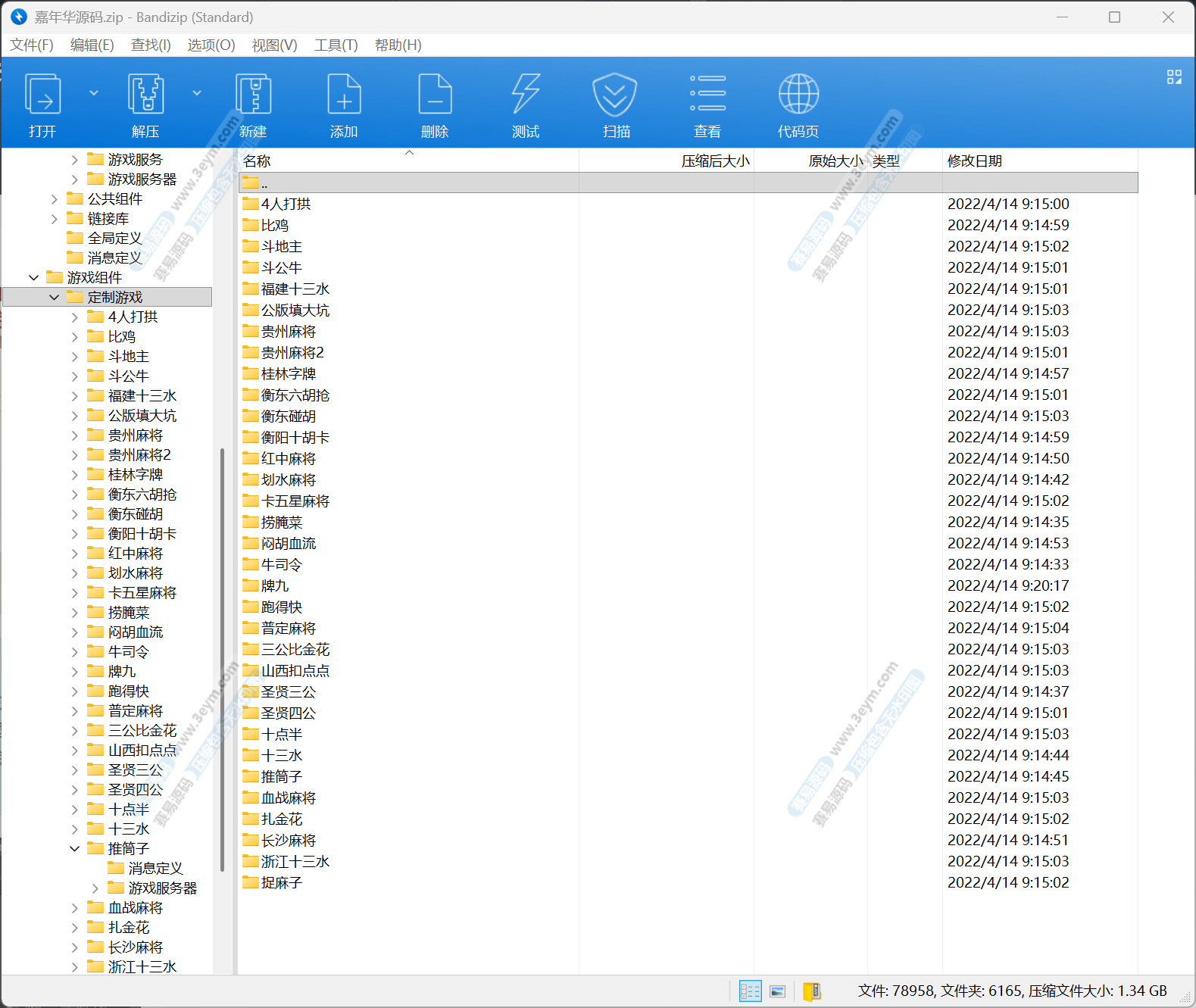
Task: Switch to thumbnail view in status bar
Action: click(x=777, y=991)
